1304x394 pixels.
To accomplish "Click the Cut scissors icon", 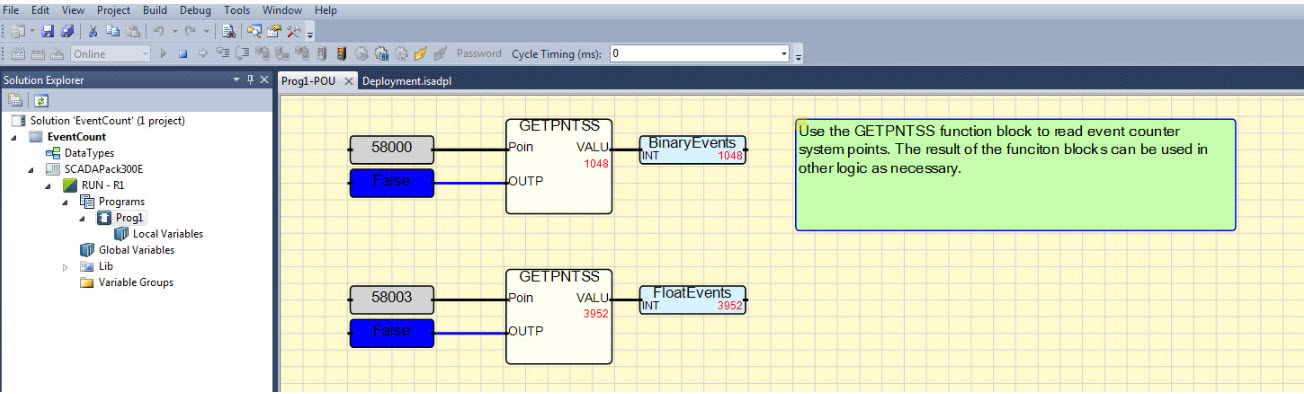I will [x=93, y=31].
